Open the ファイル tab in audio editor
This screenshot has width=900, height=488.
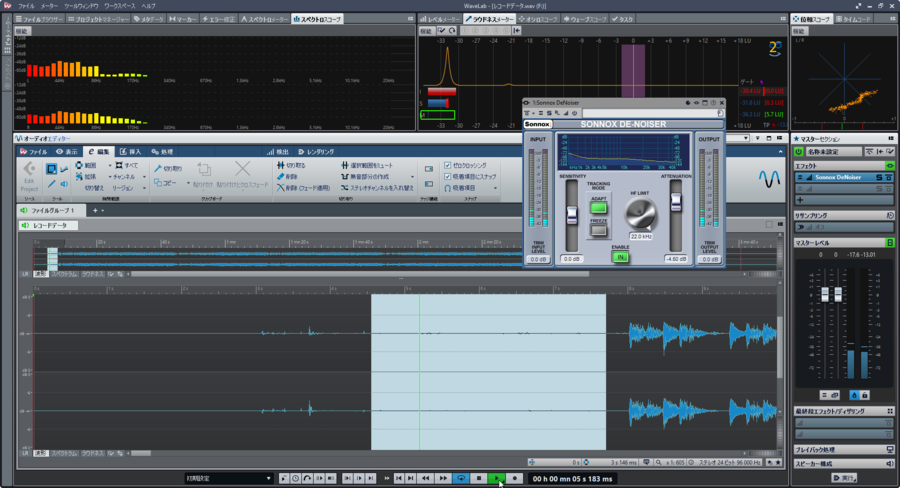(34, 152)
